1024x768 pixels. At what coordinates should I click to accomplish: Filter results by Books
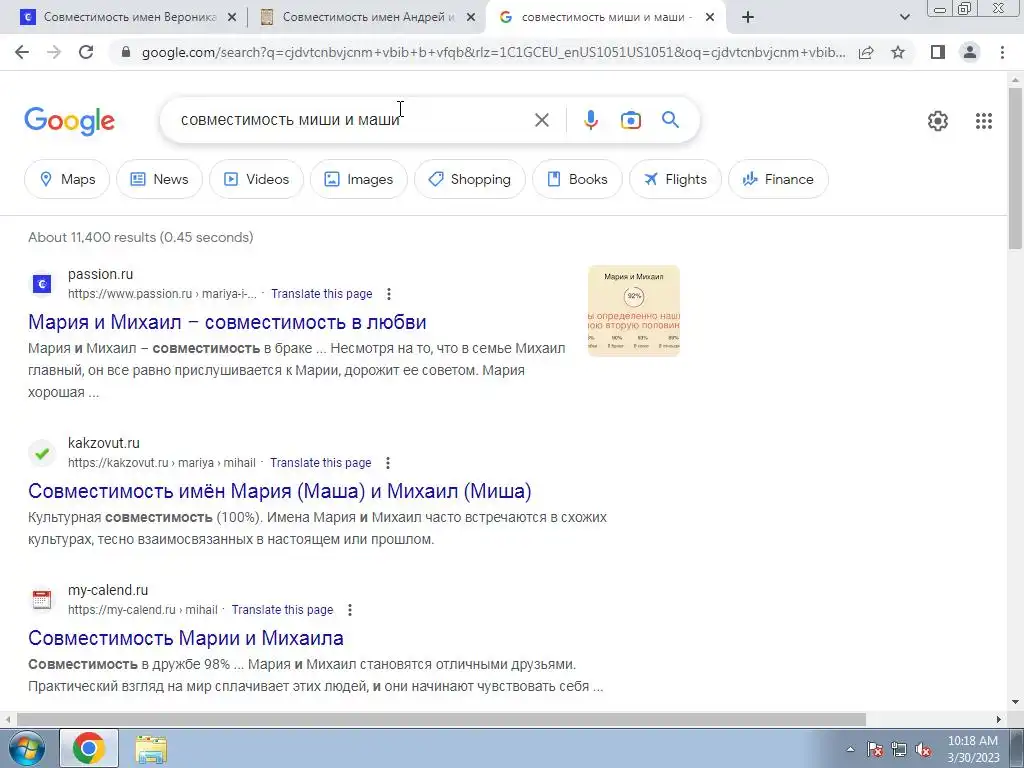pos(577,179)
